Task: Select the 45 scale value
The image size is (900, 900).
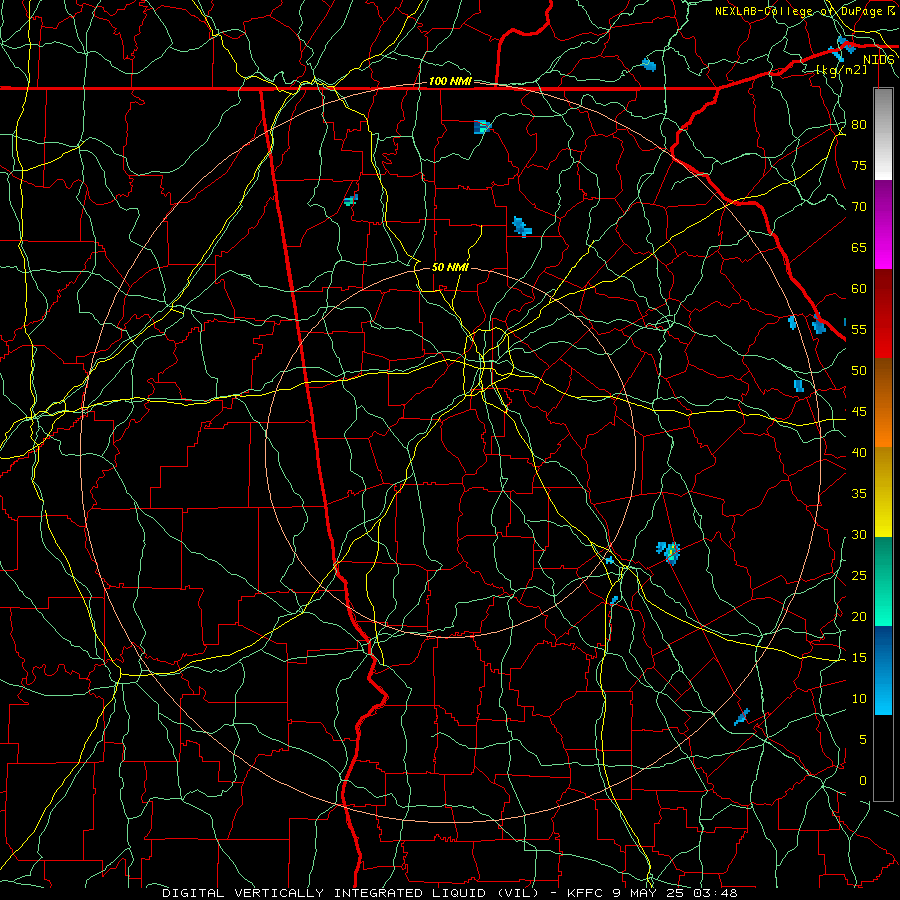Action: click(x=859, y=412)
